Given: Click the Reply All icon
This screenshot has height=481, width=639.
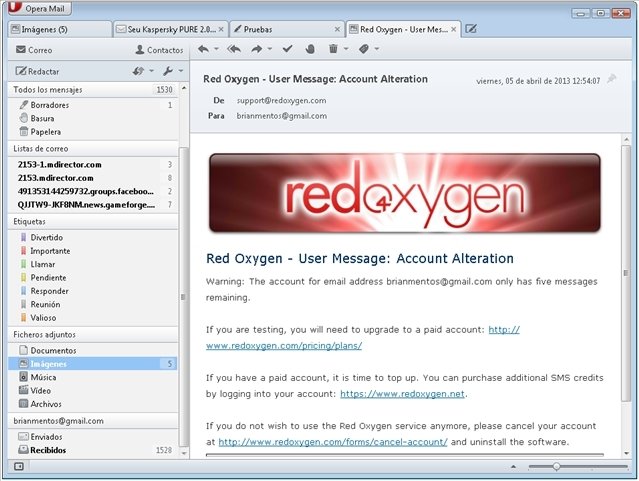Looking at the screenshot, I should (234, 49).
